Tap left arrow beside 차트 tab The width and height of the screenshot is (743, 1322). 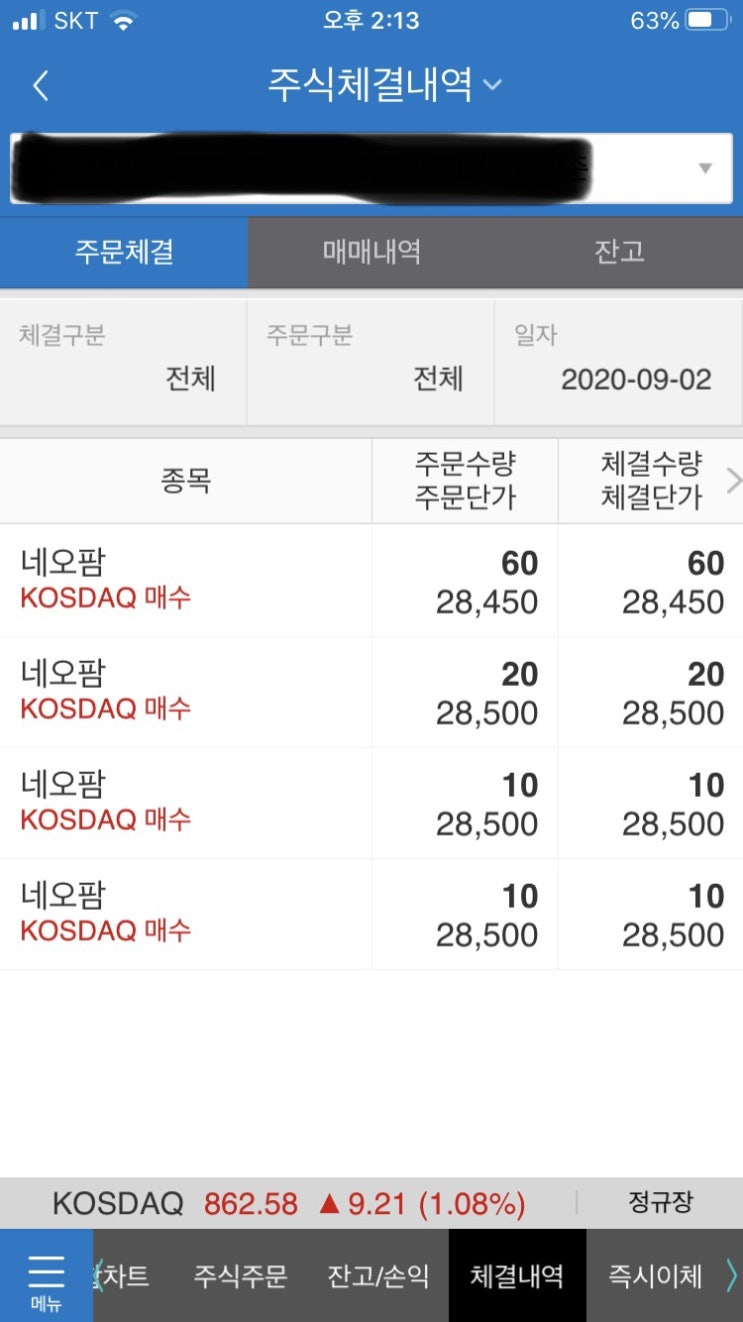[x=98, y=1275]
